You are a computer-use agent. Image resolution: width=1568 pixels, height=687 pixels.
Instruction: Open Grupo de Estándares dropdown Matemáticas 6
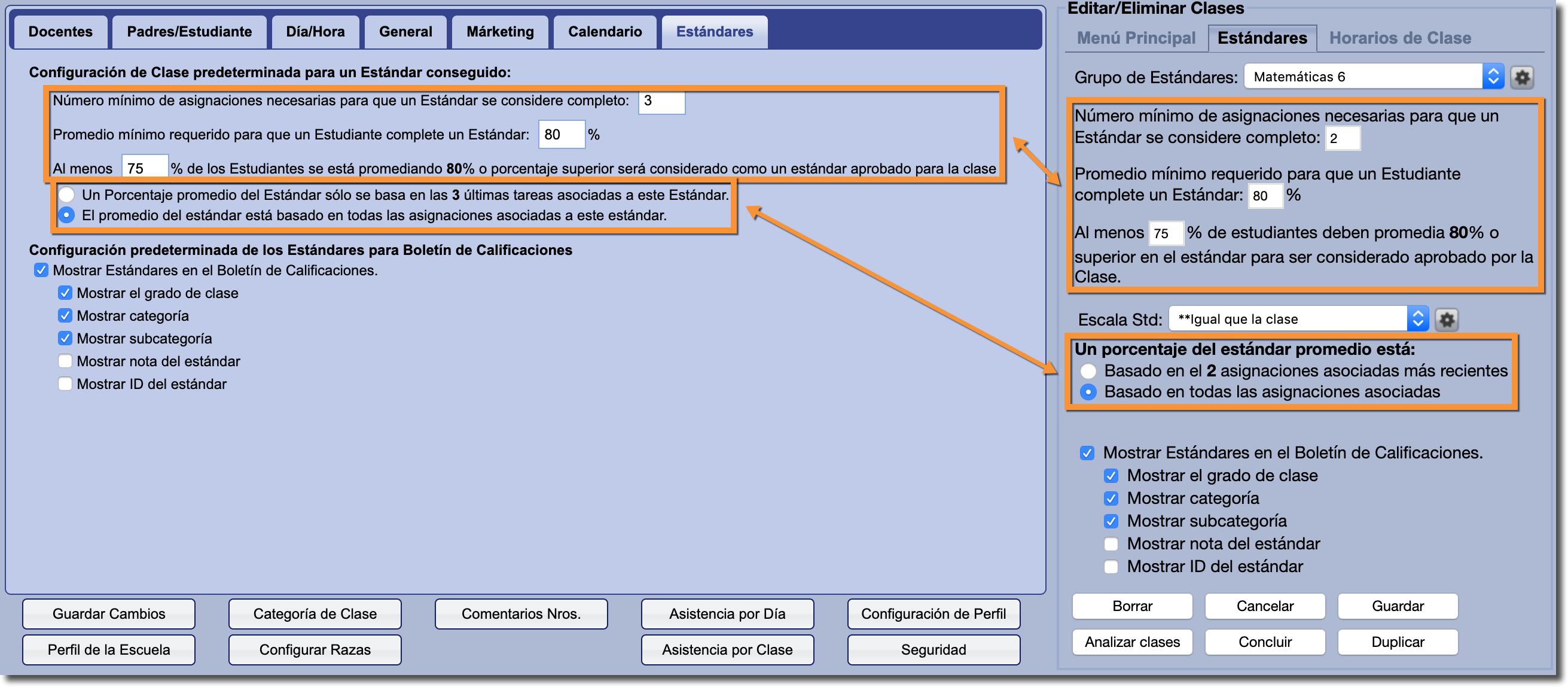[x=1373, y=77]
